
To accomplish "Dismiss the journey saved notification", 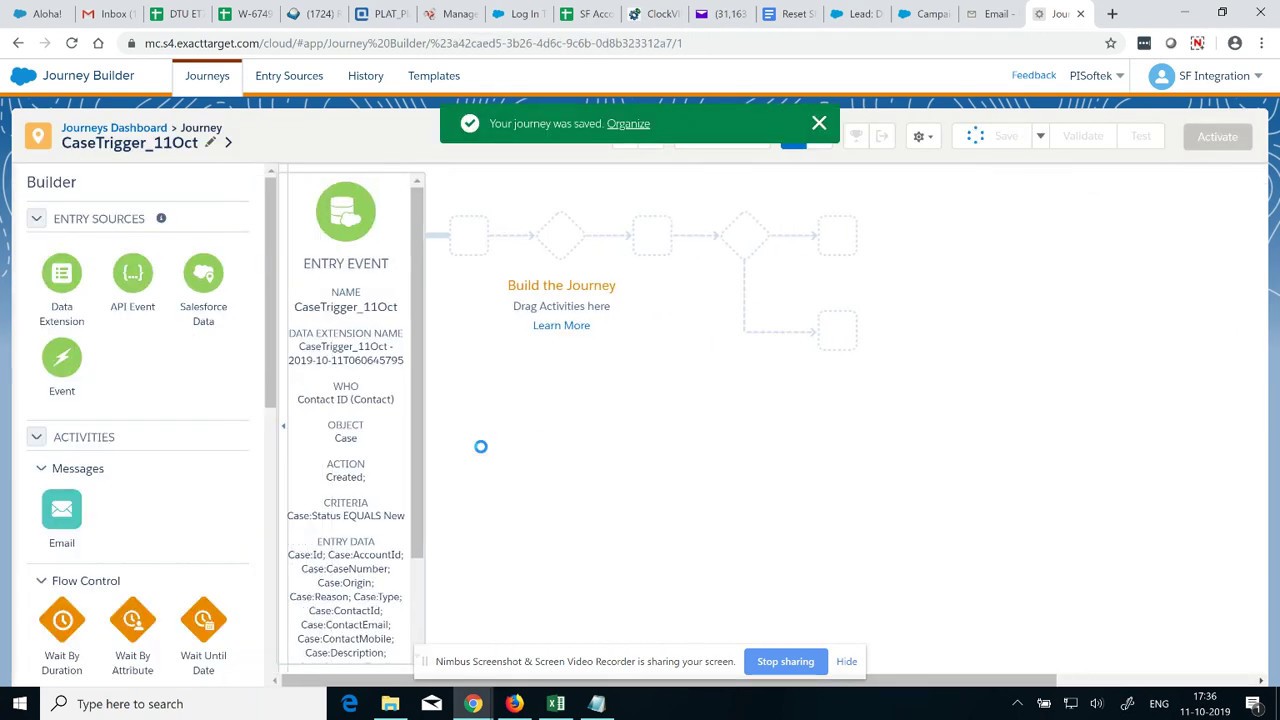I will (x=819, y=123).
